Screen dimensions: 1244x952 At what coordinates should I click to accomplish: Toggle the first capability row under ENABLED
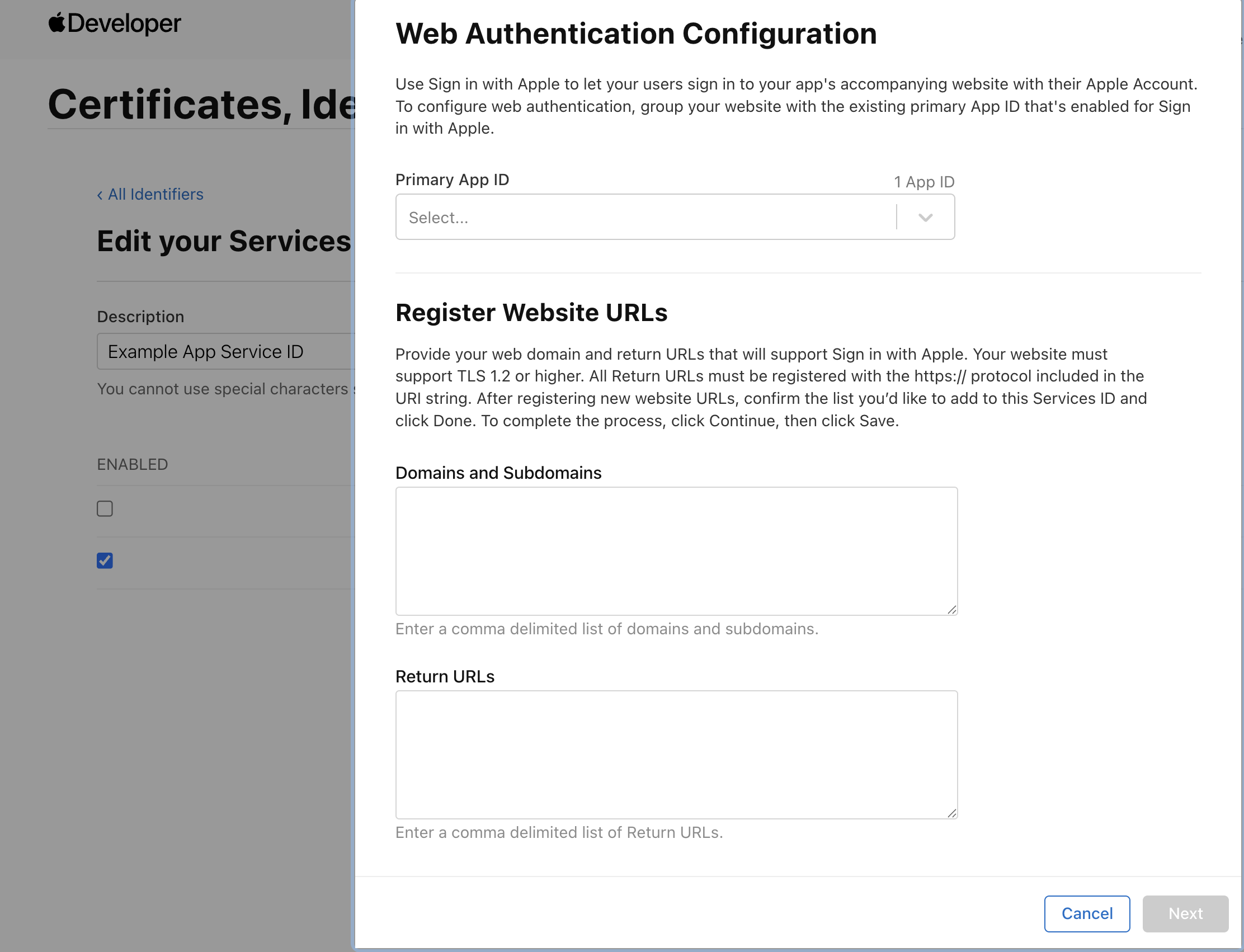[104, 508]
